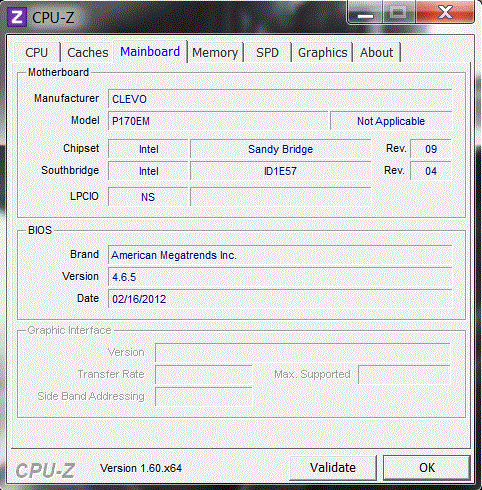482x490 pixels.
Task: Switch to the CPU tab
Action: click(37, 52)
